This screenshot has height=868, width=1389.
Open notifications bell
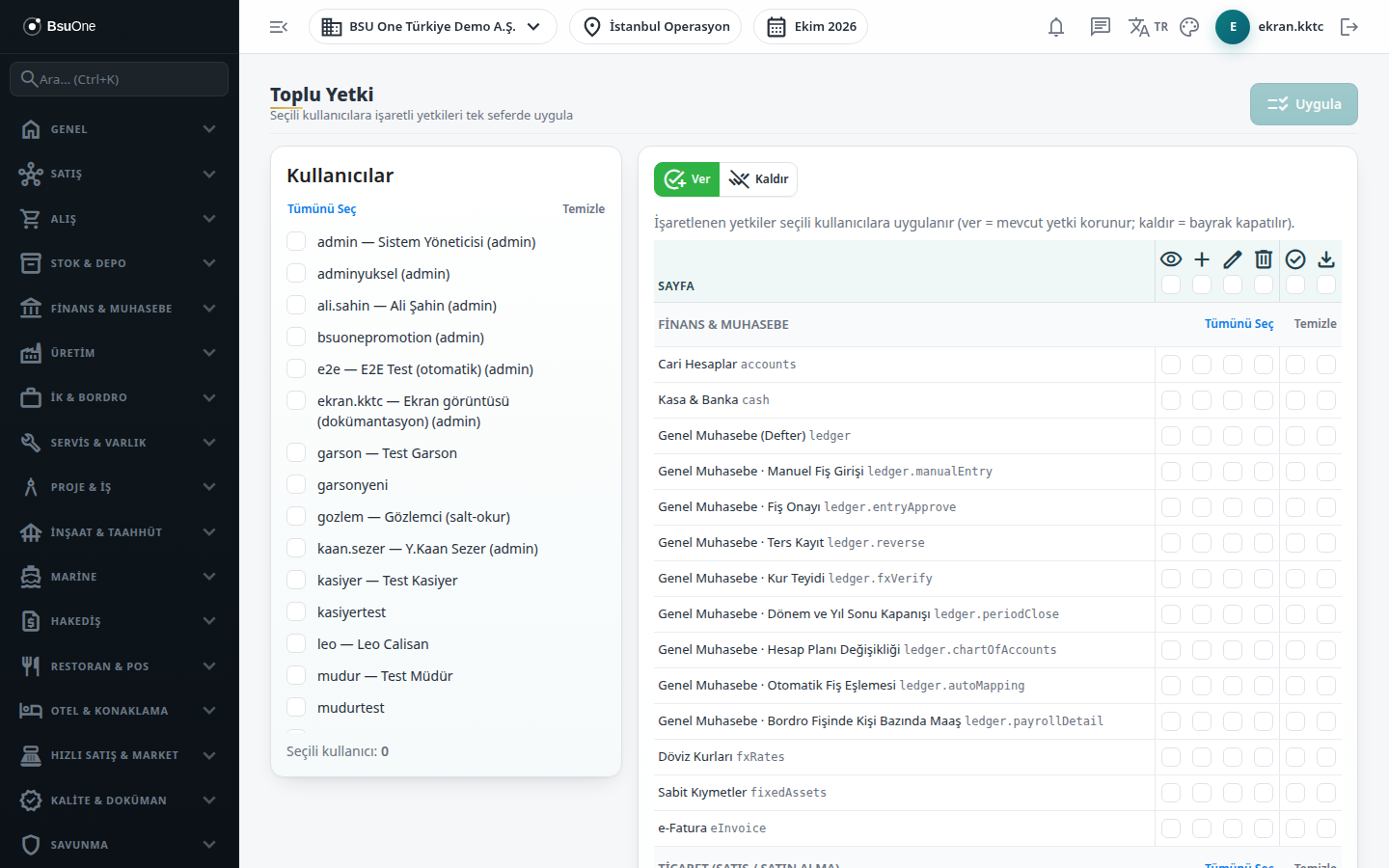(x=1056, y=27)
